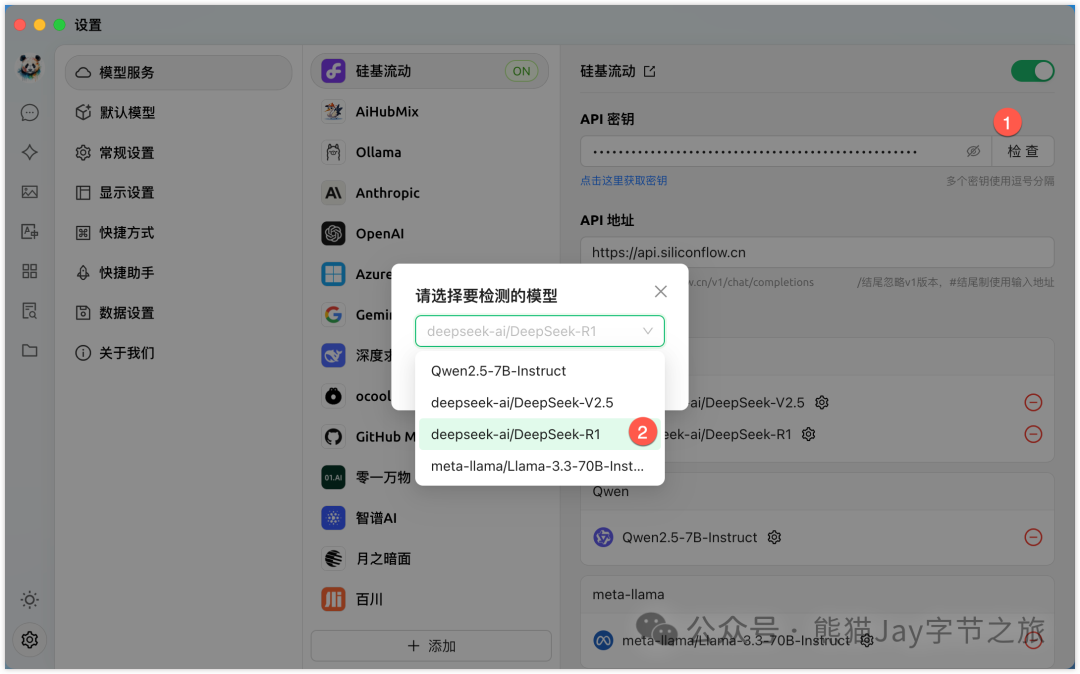Choose deepseek-ai/DeepSeek-R1 from the dropdown
Screen dimensions: 1080x674
click(540, 434)
